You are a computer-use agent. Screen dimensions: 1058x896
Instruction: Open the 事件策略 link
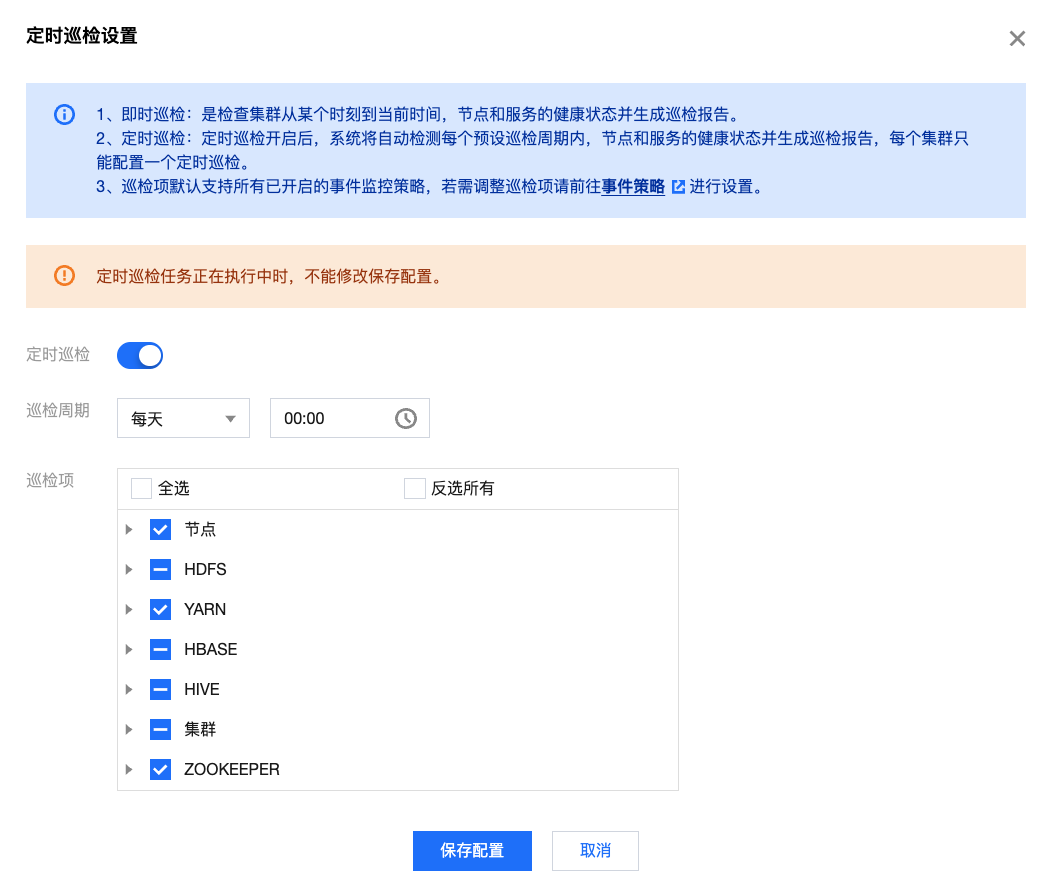point(633,187)
